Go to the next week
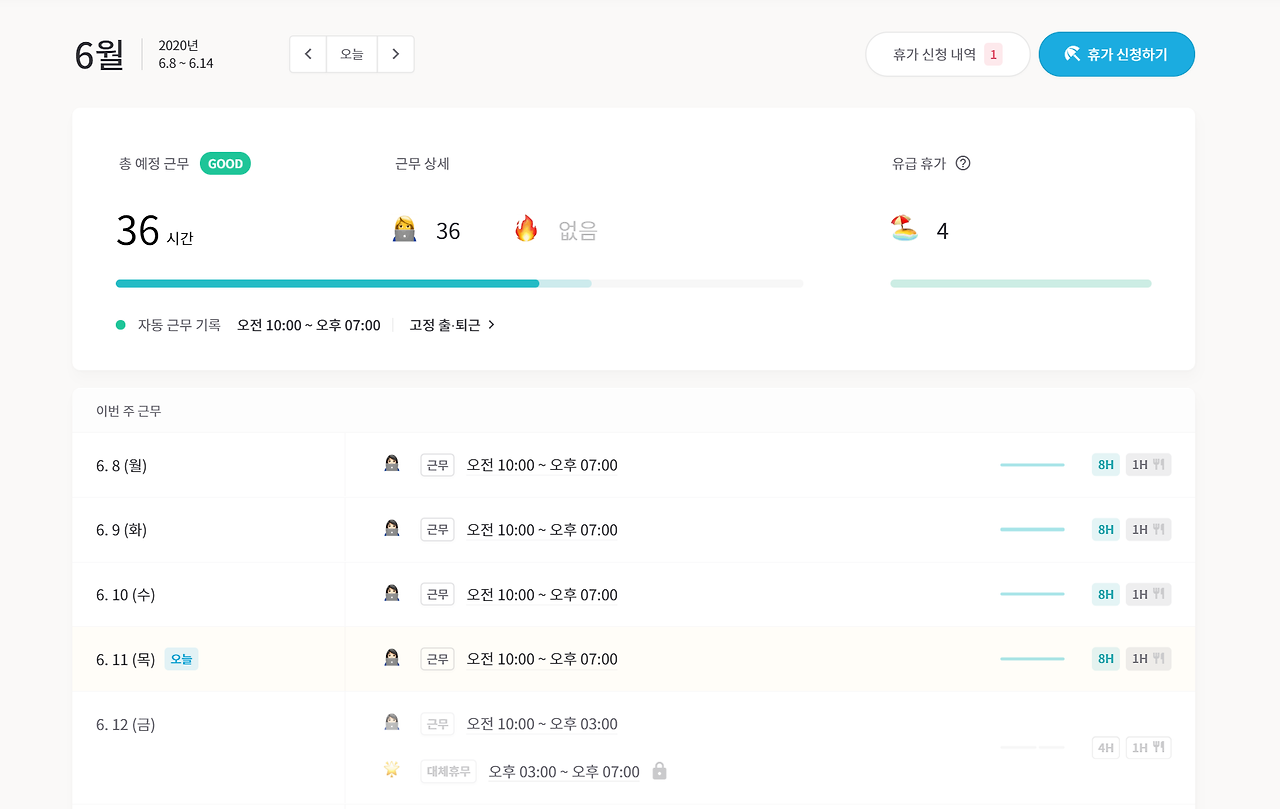The height and width of the screenshot is (809, 1280). point(396,54)
